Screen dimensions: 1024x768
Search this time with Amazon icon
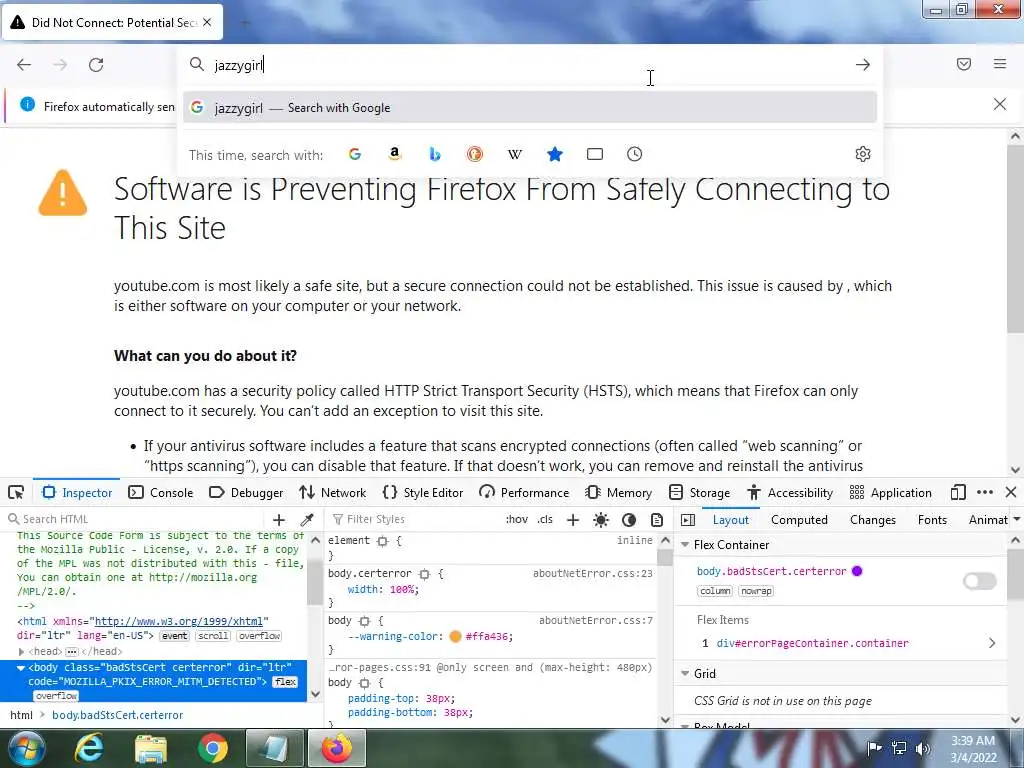tap(394, 154)
